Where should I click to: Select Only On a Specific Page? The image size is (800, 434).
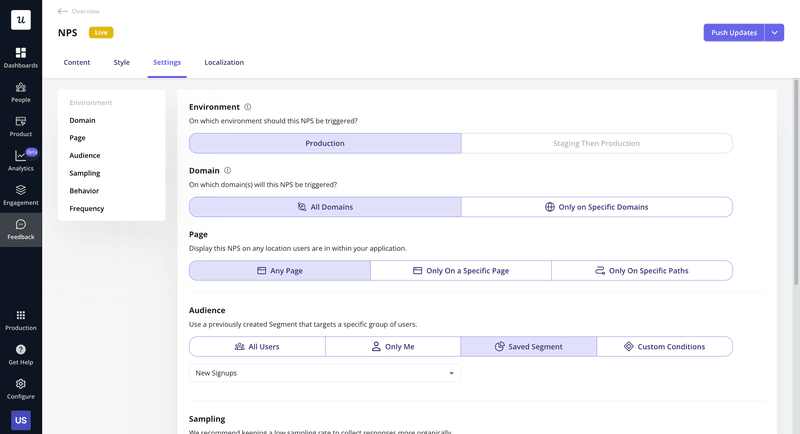click(460, 271)
